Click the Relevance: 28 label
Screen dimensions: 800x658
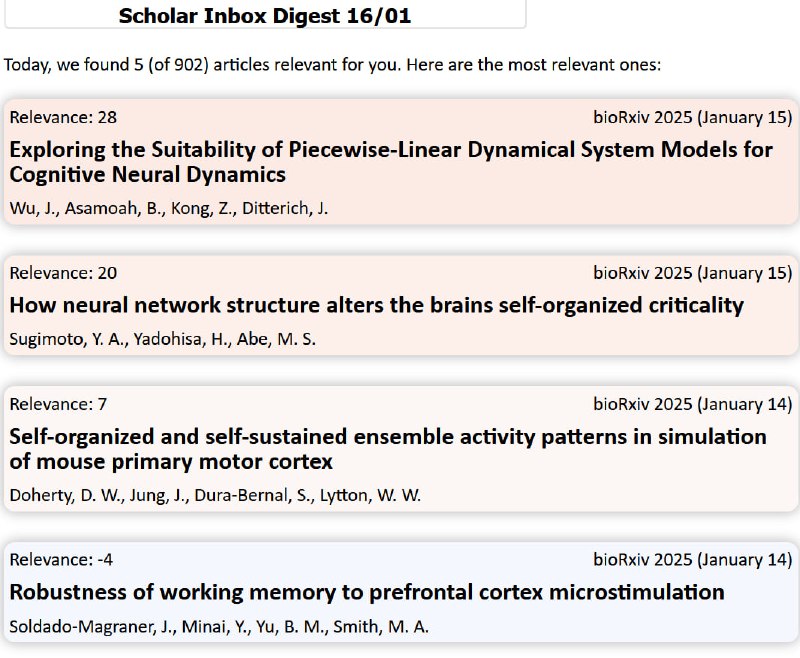coord(63,117)
